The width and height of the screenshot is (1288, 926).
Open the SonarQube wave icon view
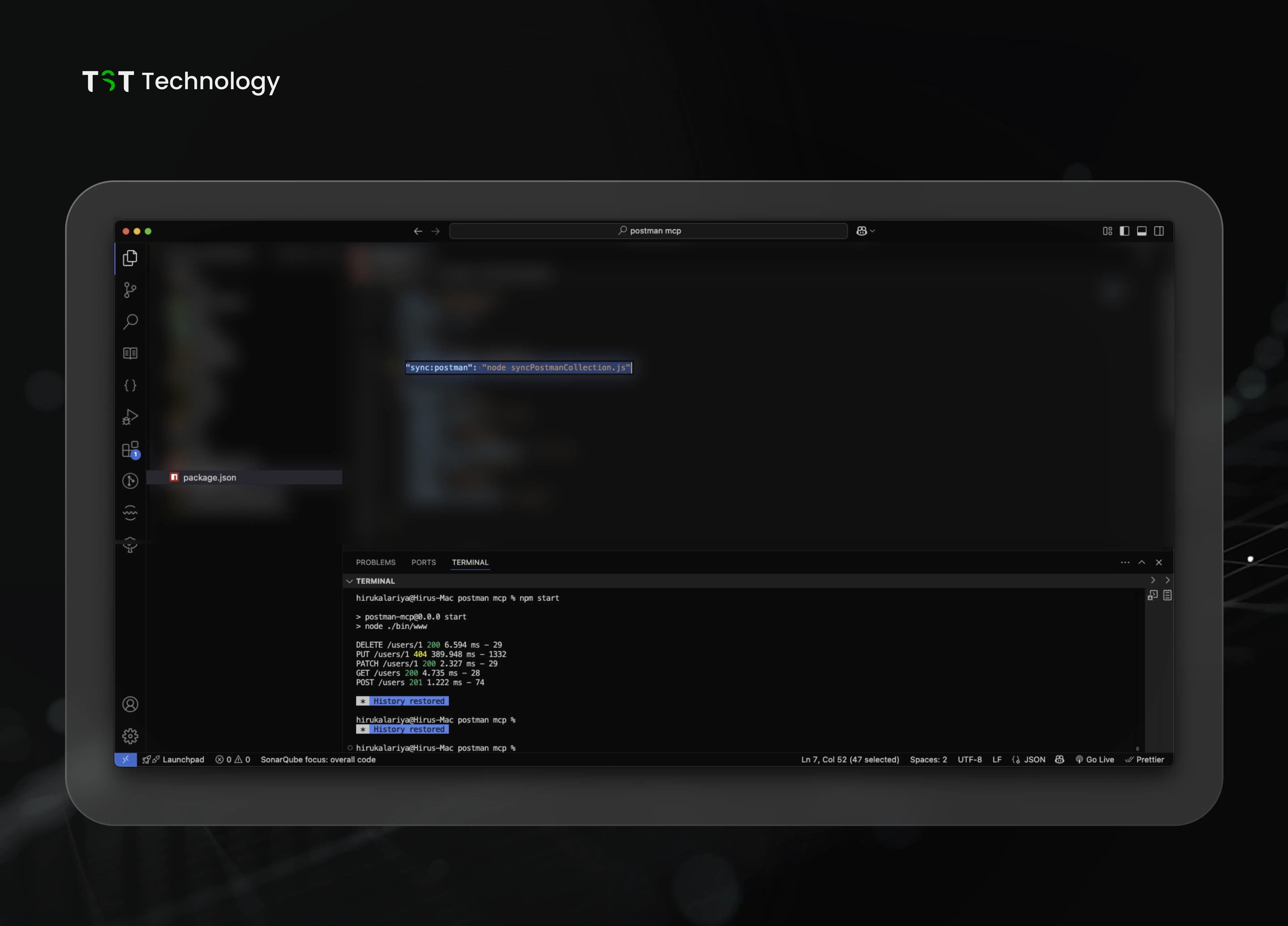130,513
